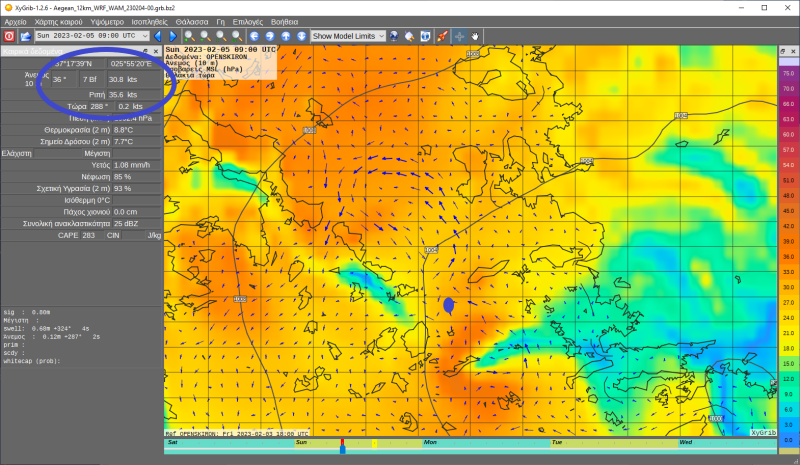
Task: Open a GRIB file with folder icon
Action: [x=25, y=36]
